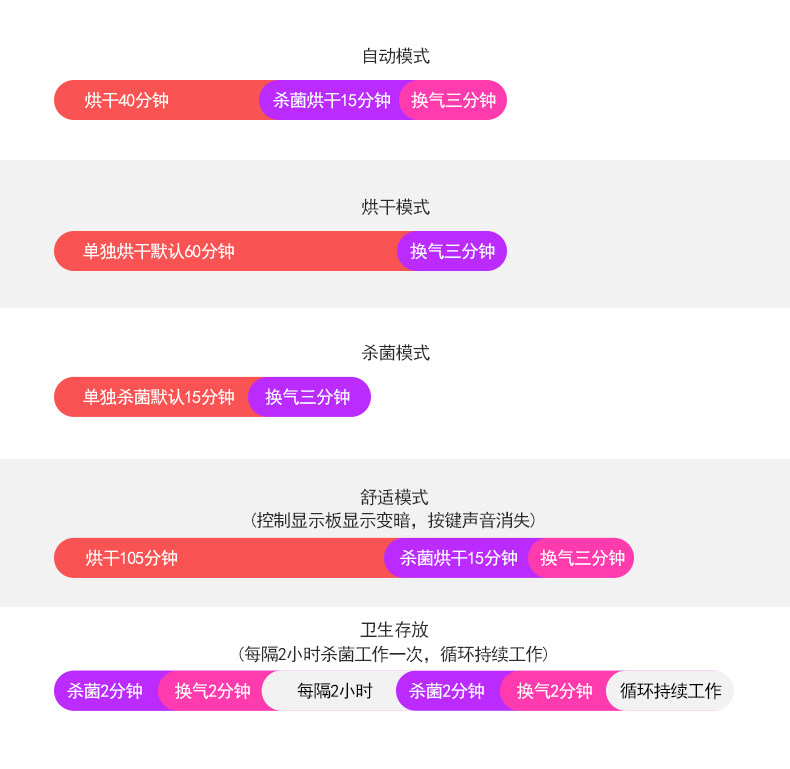Click the 换气三分钟 pink pill in 自动模式
This screenshot has height=769, width=790.
tap(452, 100)
